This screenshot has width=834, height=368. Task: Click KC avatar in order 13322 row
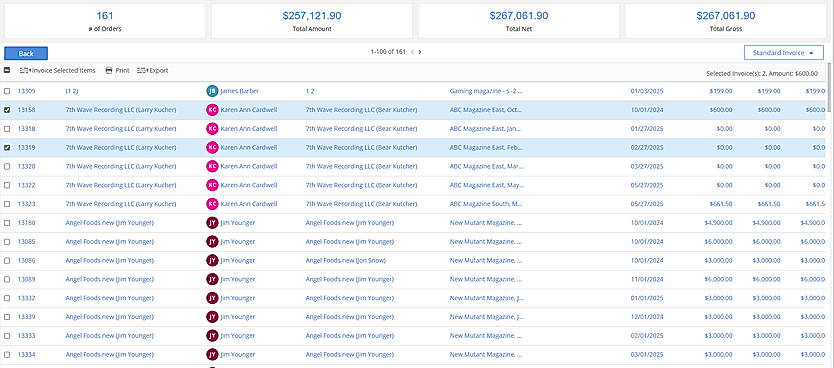click(x=212, y=185)
